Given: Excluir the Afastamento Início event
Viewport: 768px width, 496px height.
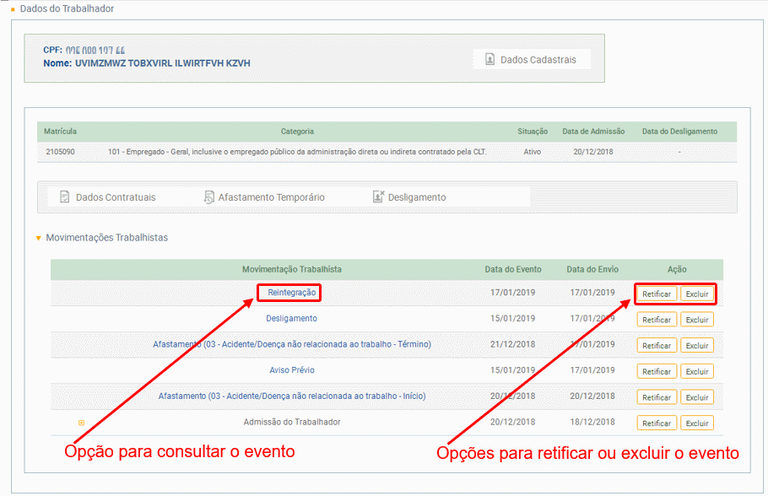Looking at the screenshot, I should tap(697, 397).
